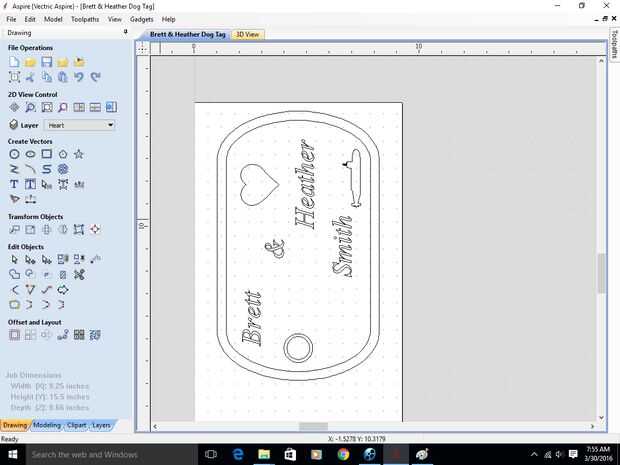Copy the selected objects

[x=47, y=77]
